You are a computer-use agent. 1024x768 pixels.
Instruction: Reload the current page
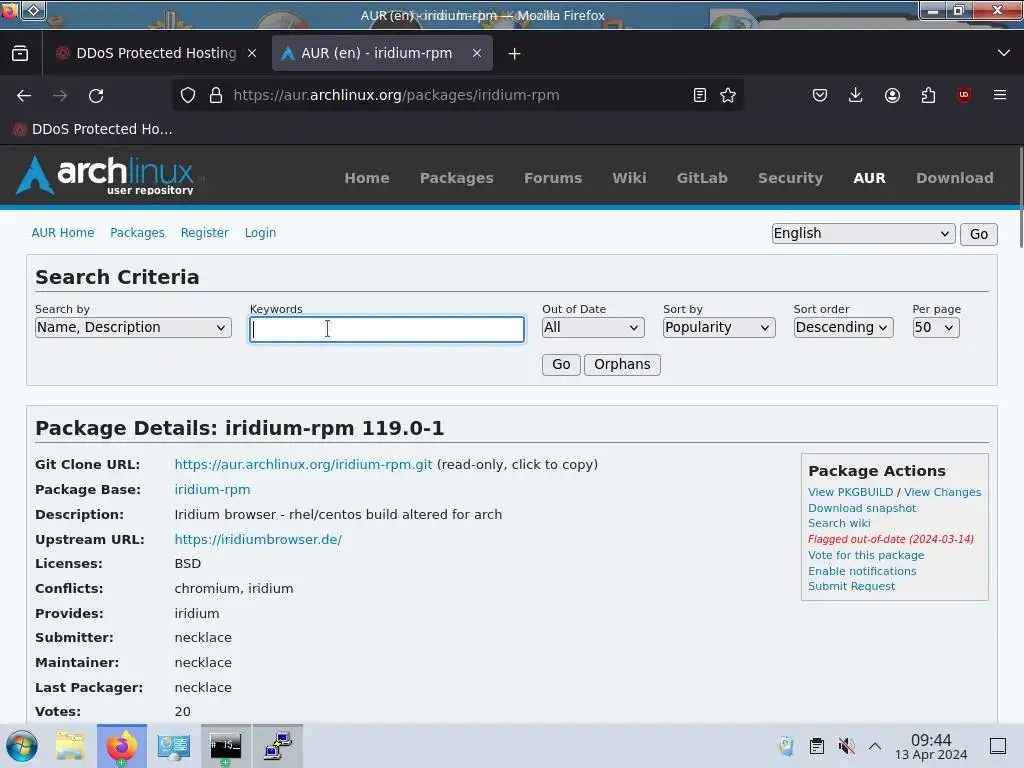96,95
